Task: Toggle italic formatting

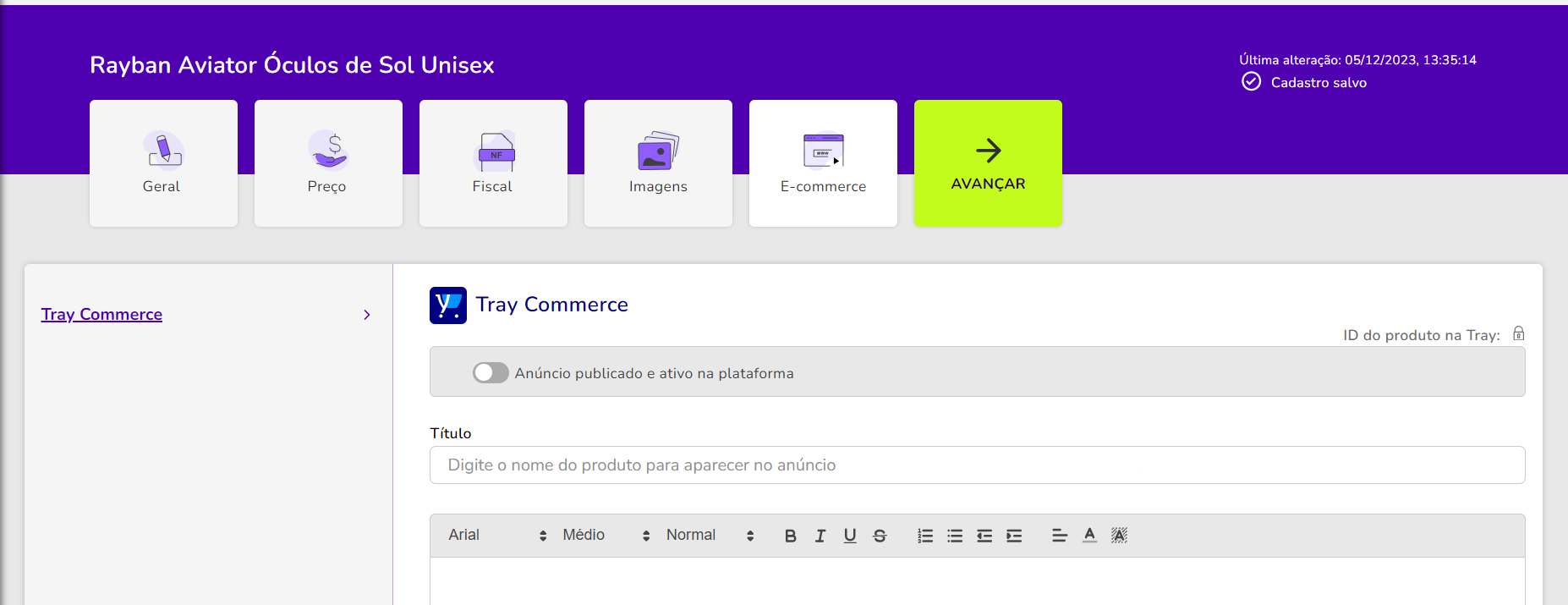Action: point(820,536)
